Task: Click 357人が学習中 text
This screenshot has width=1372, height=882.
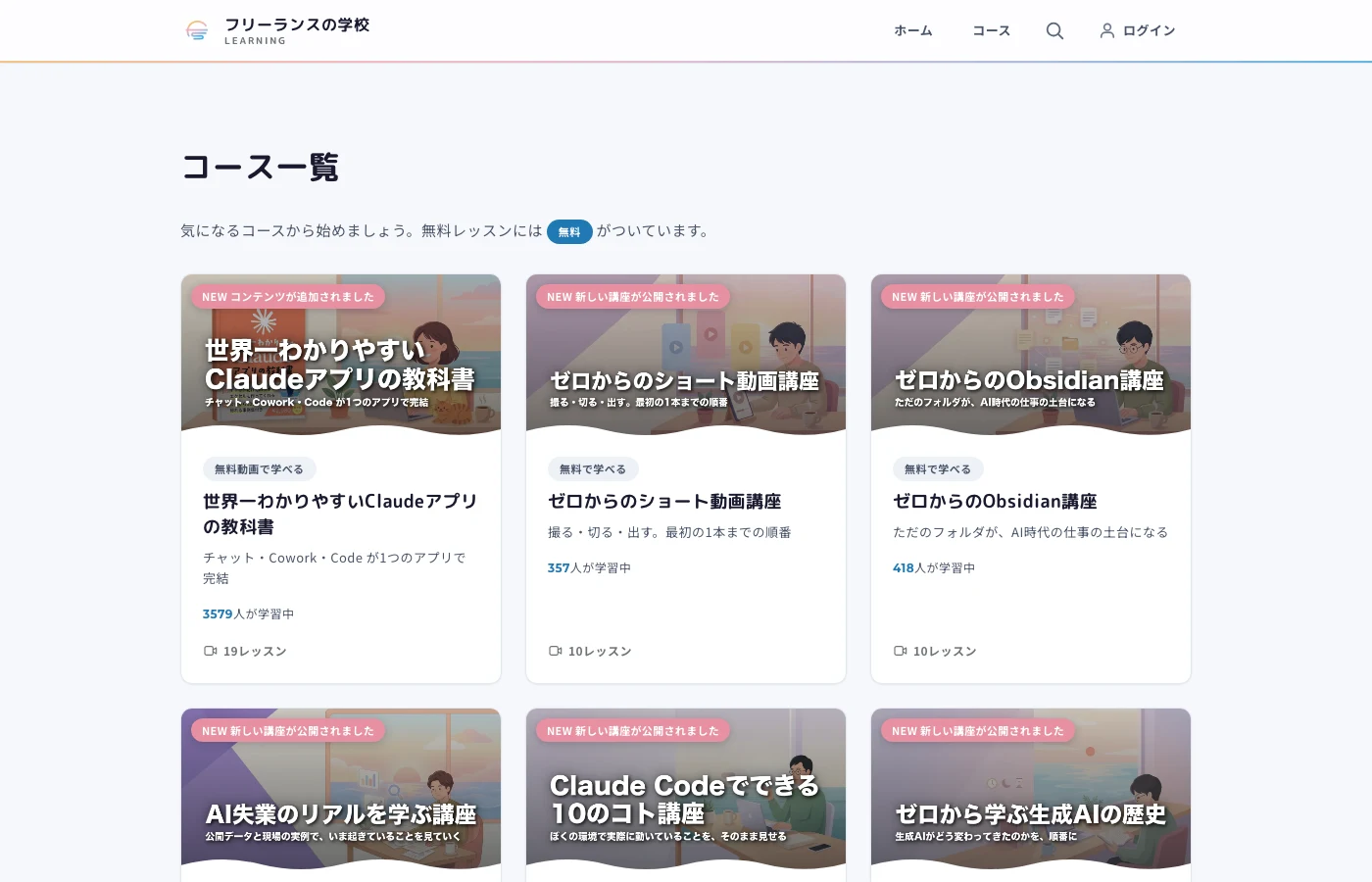Action: point(589,568)
